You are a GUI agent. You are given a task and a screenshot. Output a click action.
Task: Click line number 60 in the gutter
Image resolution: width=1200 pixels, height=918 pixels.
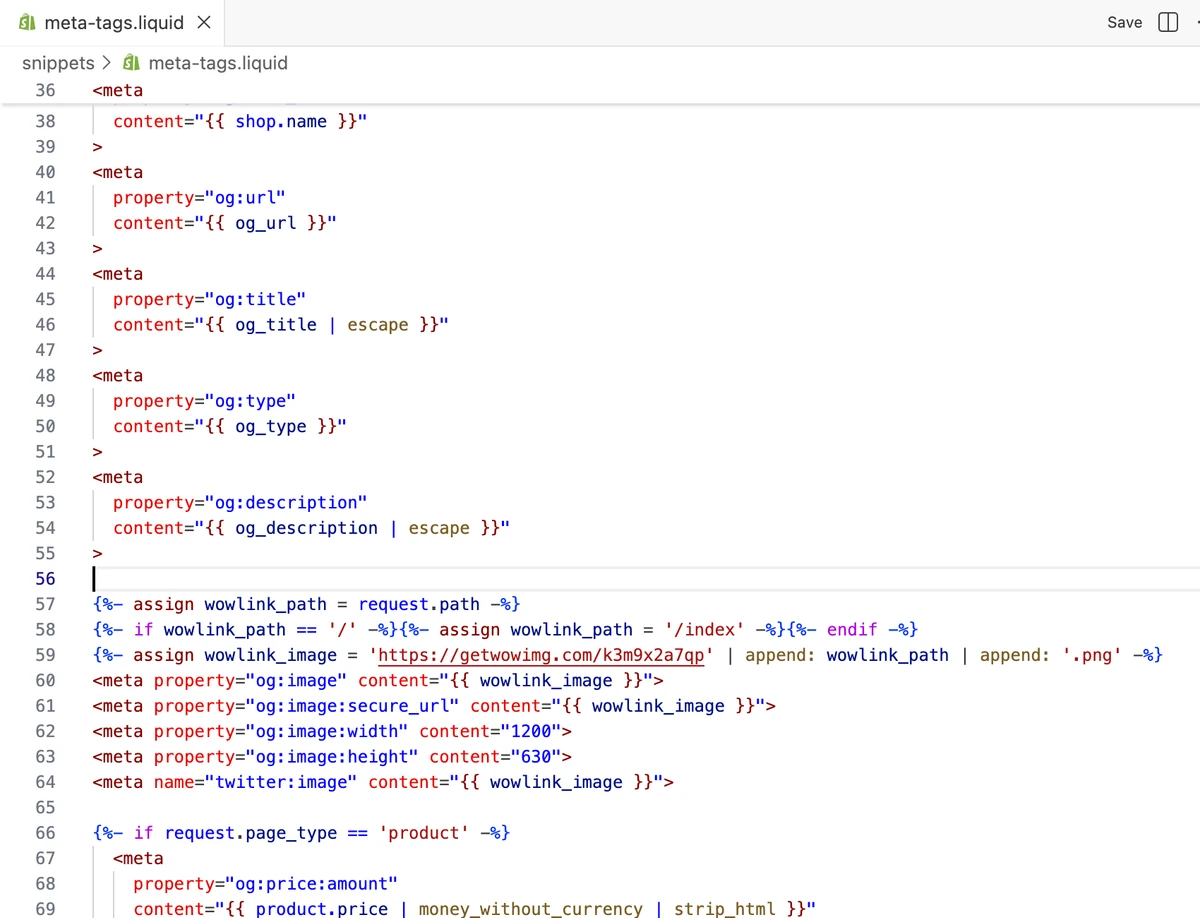point(45,681)
